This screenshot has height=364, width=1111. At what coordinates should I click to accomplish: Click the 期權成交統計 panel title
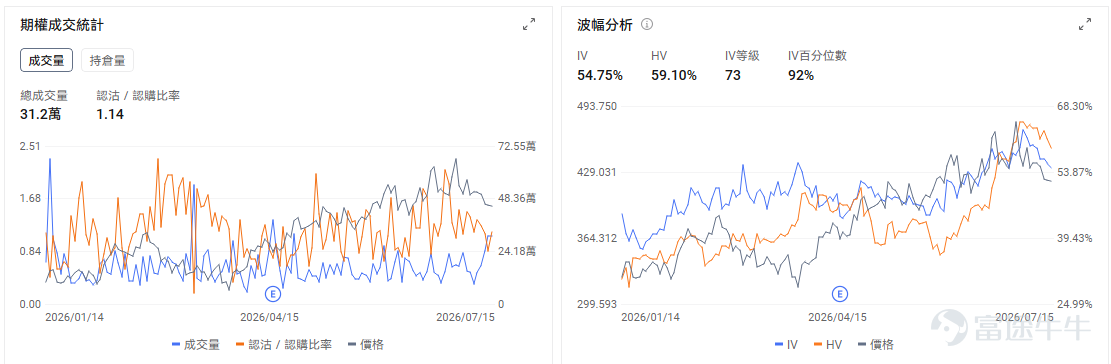point(63,25)
